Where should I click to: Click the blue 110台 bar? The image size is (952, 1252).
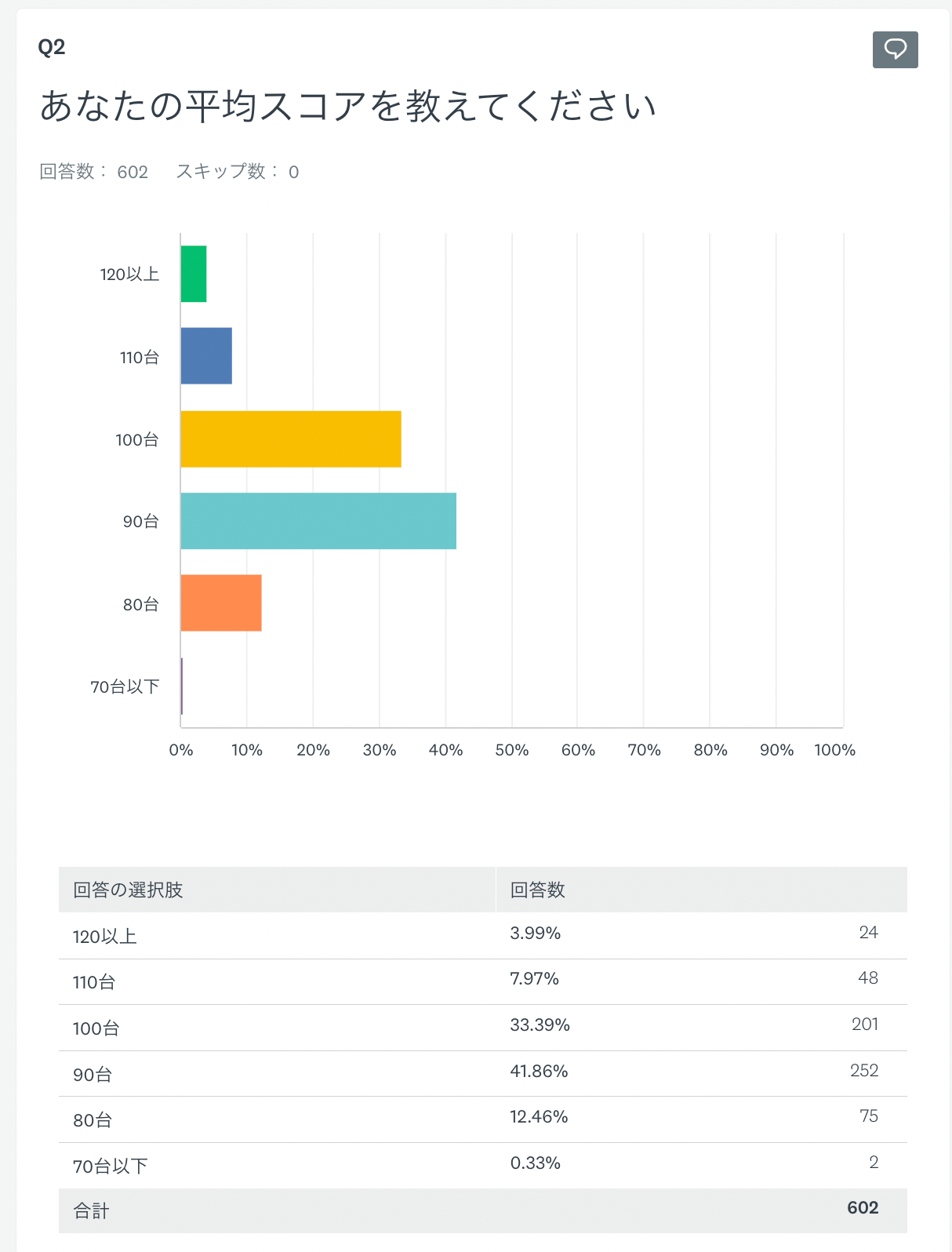(206, 356)
